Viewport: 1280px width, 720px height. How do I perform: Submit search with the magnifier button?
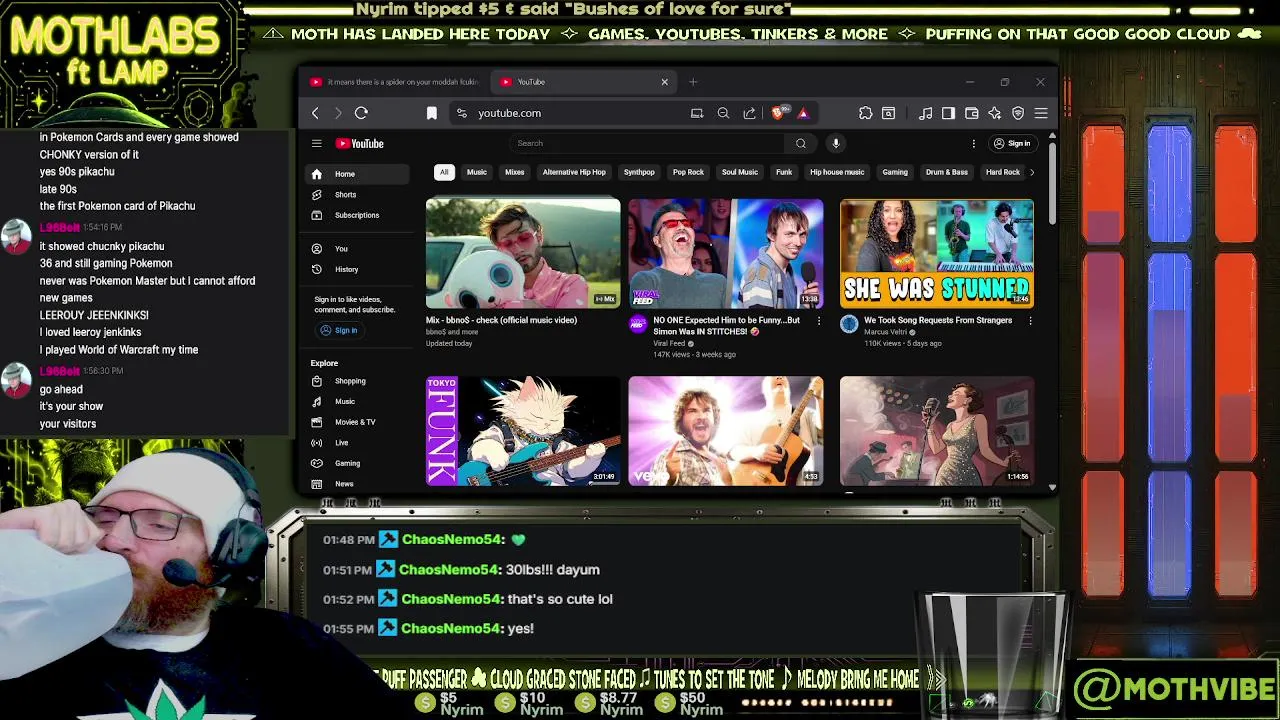(x=801, y=143)
